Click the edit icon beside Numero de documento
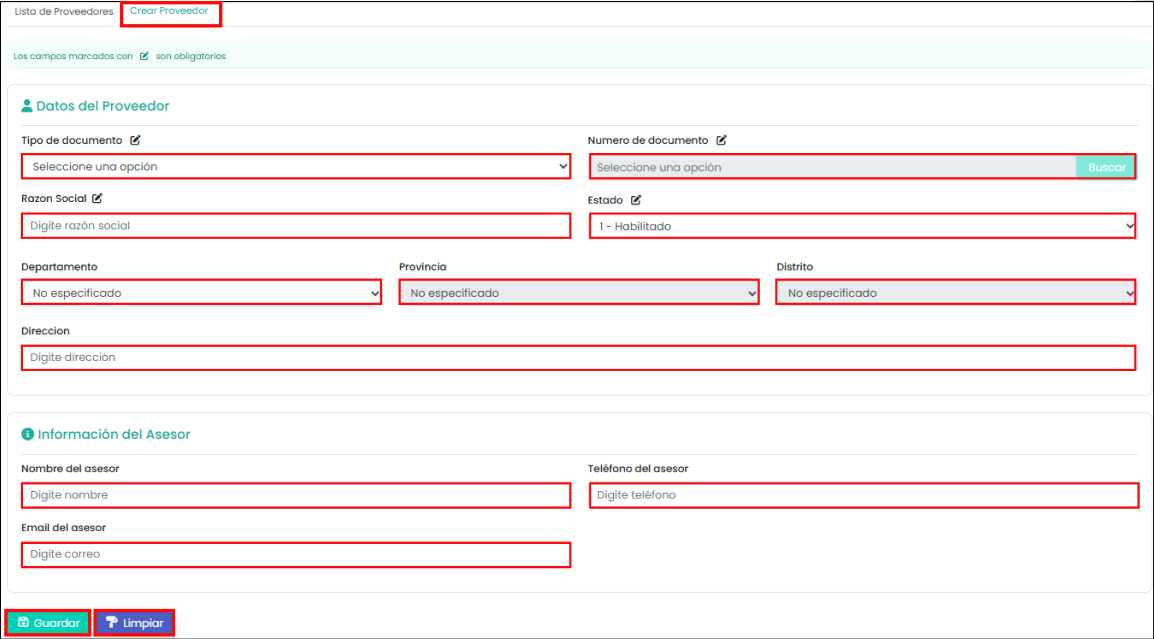 pos(721,141)
